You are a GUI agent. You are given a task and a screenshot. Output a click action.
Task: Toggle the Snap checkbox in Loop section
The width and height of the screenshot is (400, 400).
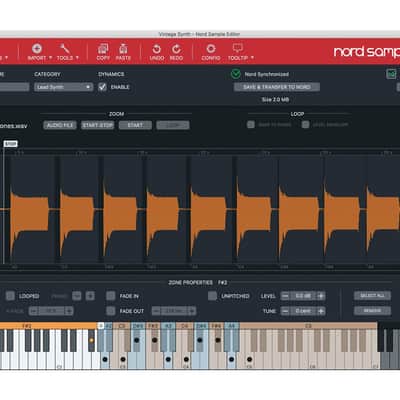click(x=251, y=124)
